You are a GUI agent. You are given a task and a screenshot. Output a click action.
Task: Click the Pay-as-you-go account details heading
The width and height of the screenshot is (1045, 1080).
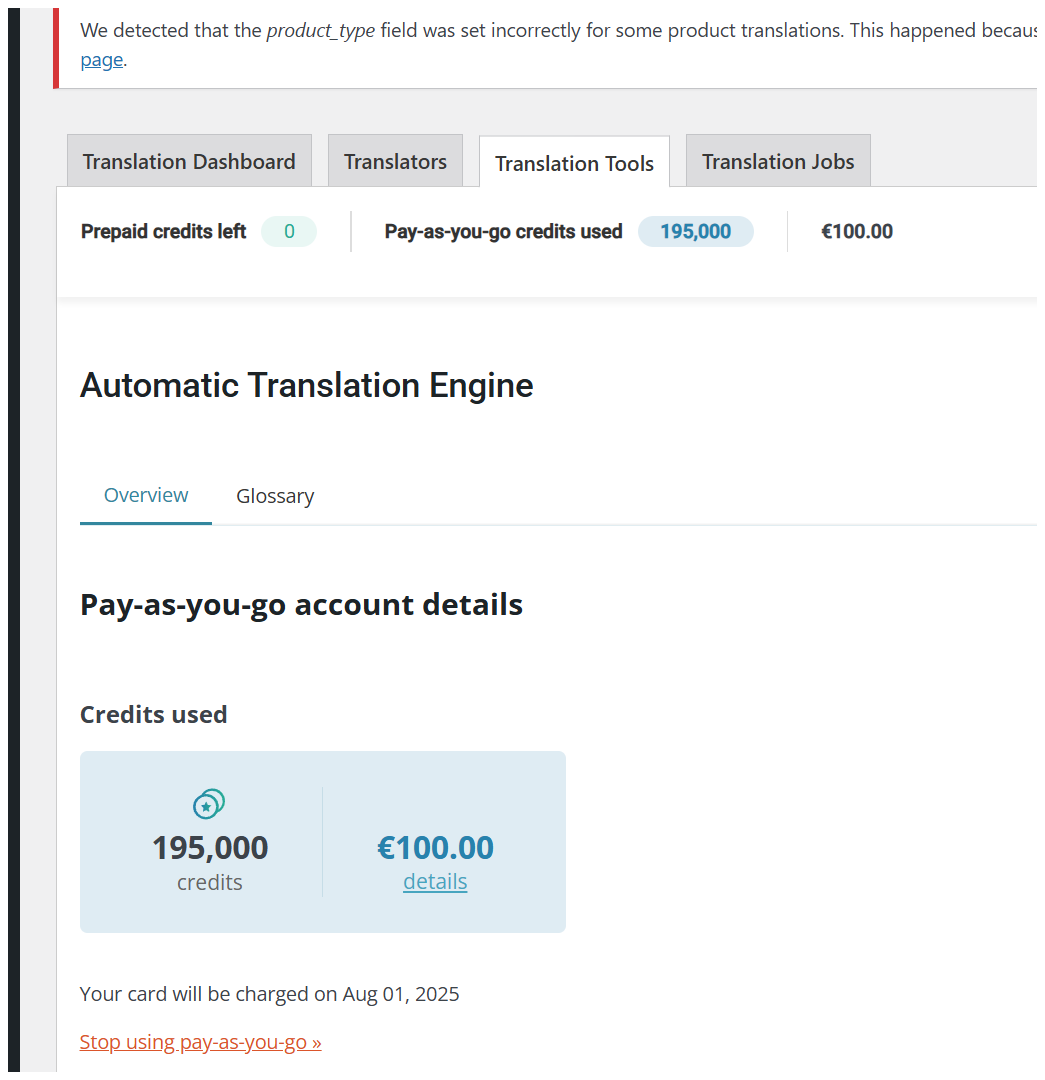point(301,605)
